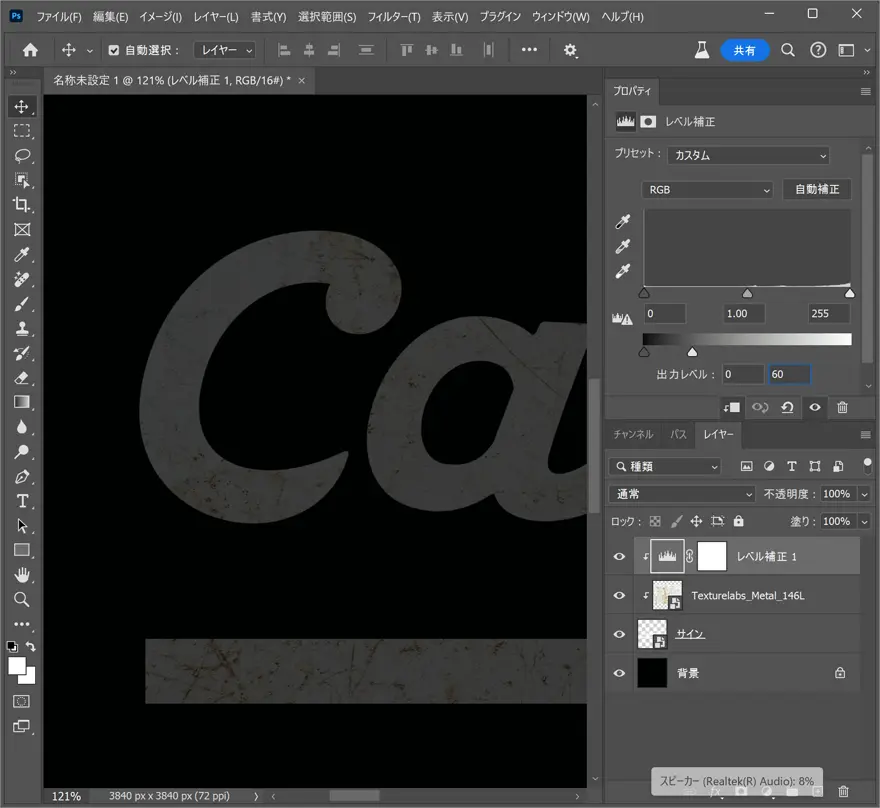Select the Pen tool
The width and height of the screenshot is (880, 808).
[21, 476]
